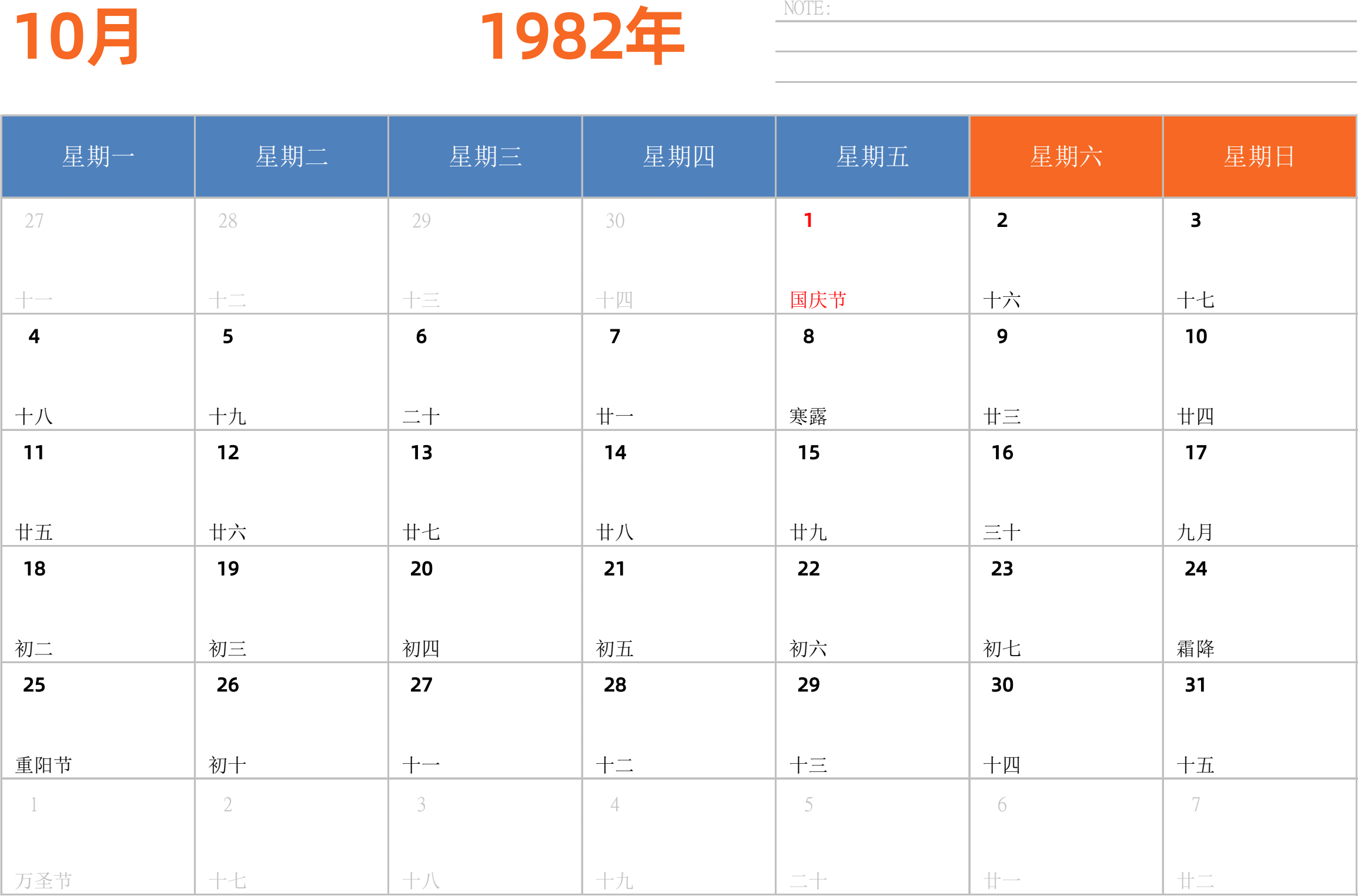This screenshot has width=1358, height=896.
Task: Click greyed November 1 万圣节 cell
Action: (98, 837)
